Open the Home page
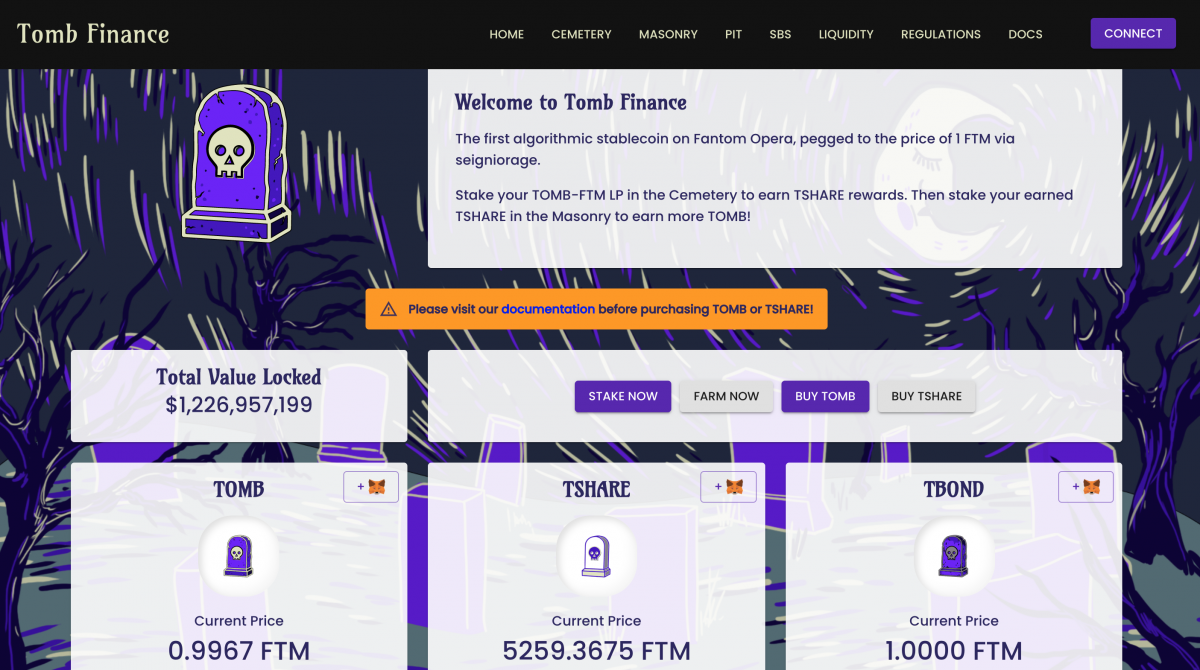Viewport: 1200px width, 670px height. [507, 34]
